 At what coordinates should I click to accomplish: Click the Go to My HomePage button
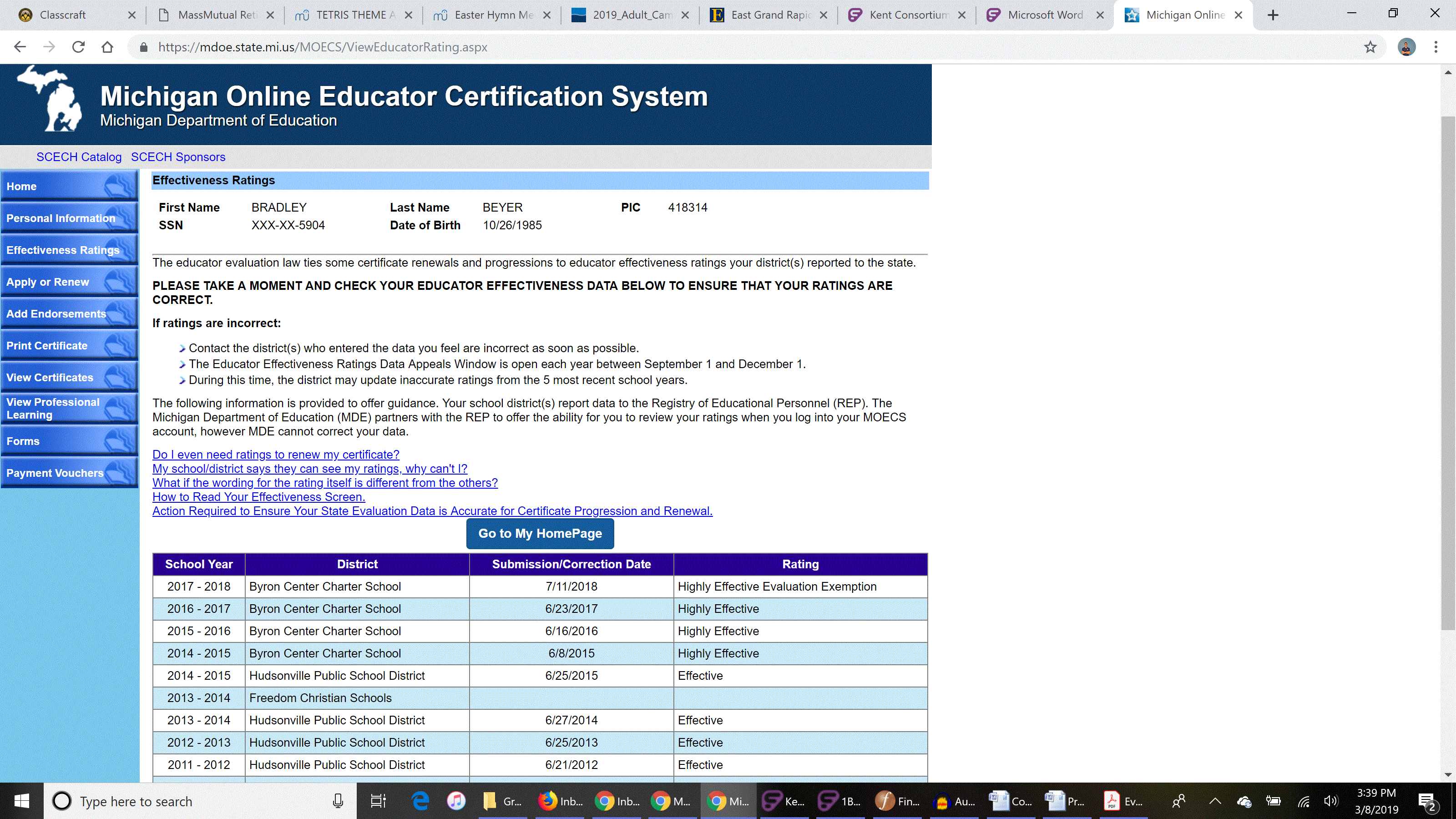[540, 534]
